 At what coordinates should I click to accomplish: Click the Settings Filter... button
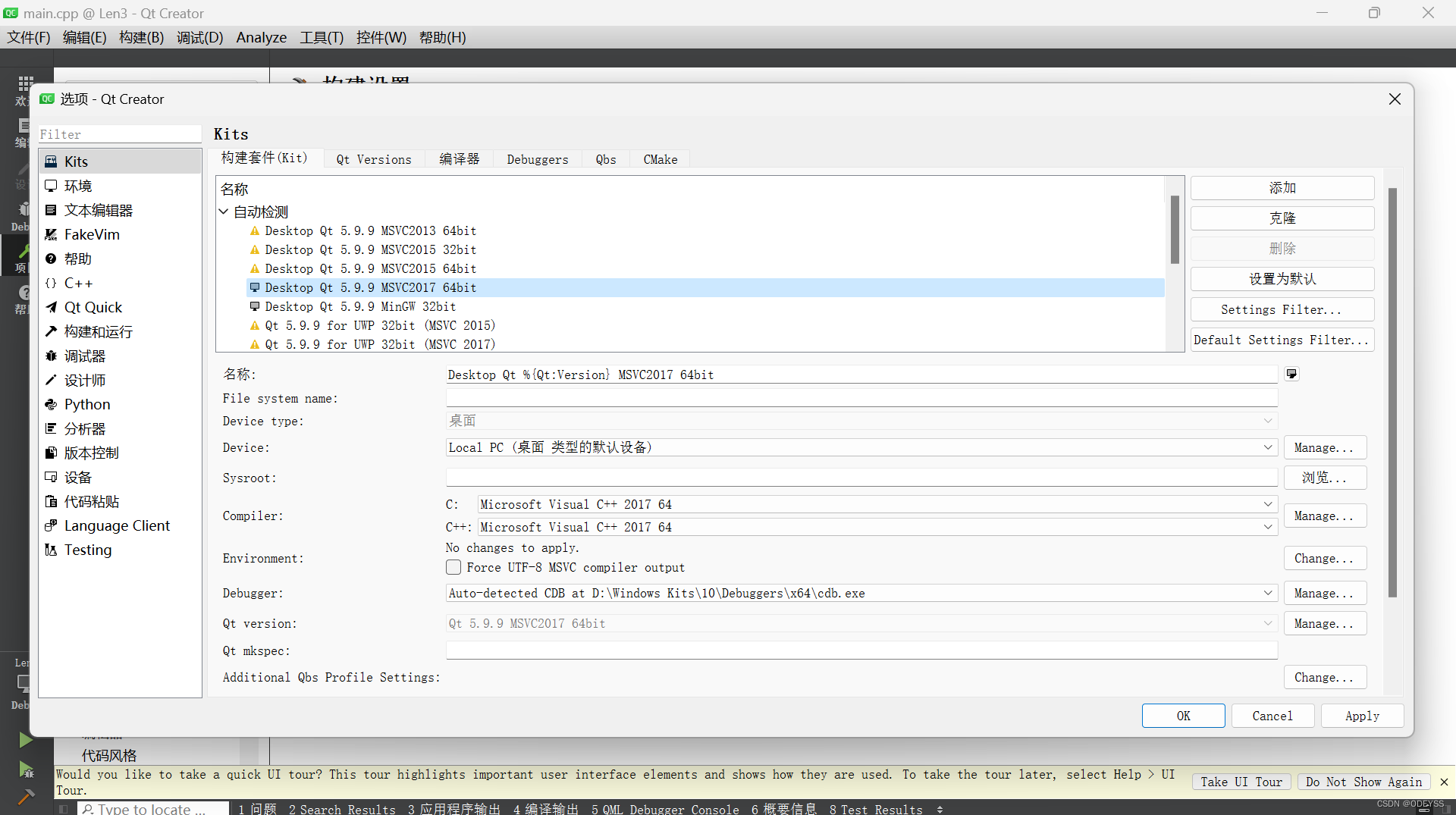coord(1282,309)
